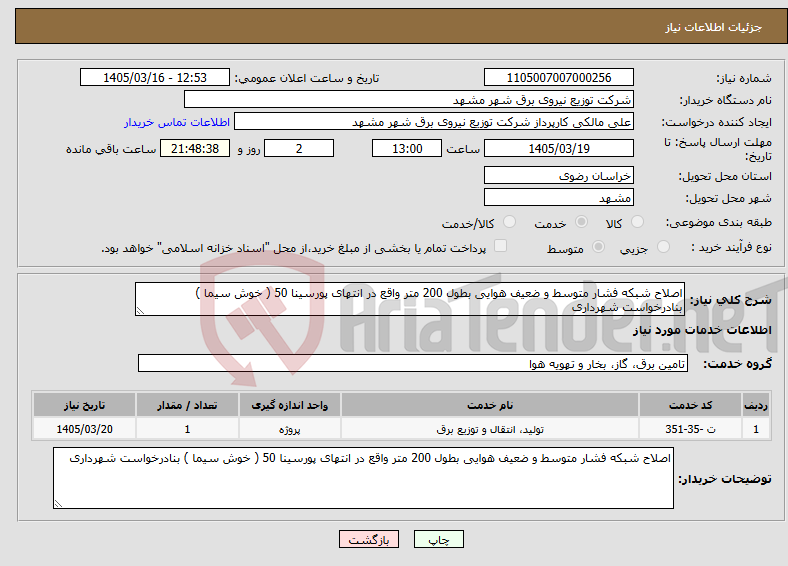Select the متوسط purchase type radio

click(598, 246)
